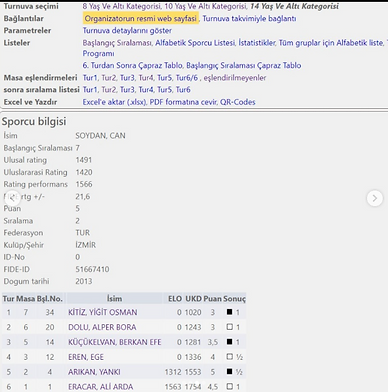
Task: Click Ulusal rating value 1491
Action: 84,160
